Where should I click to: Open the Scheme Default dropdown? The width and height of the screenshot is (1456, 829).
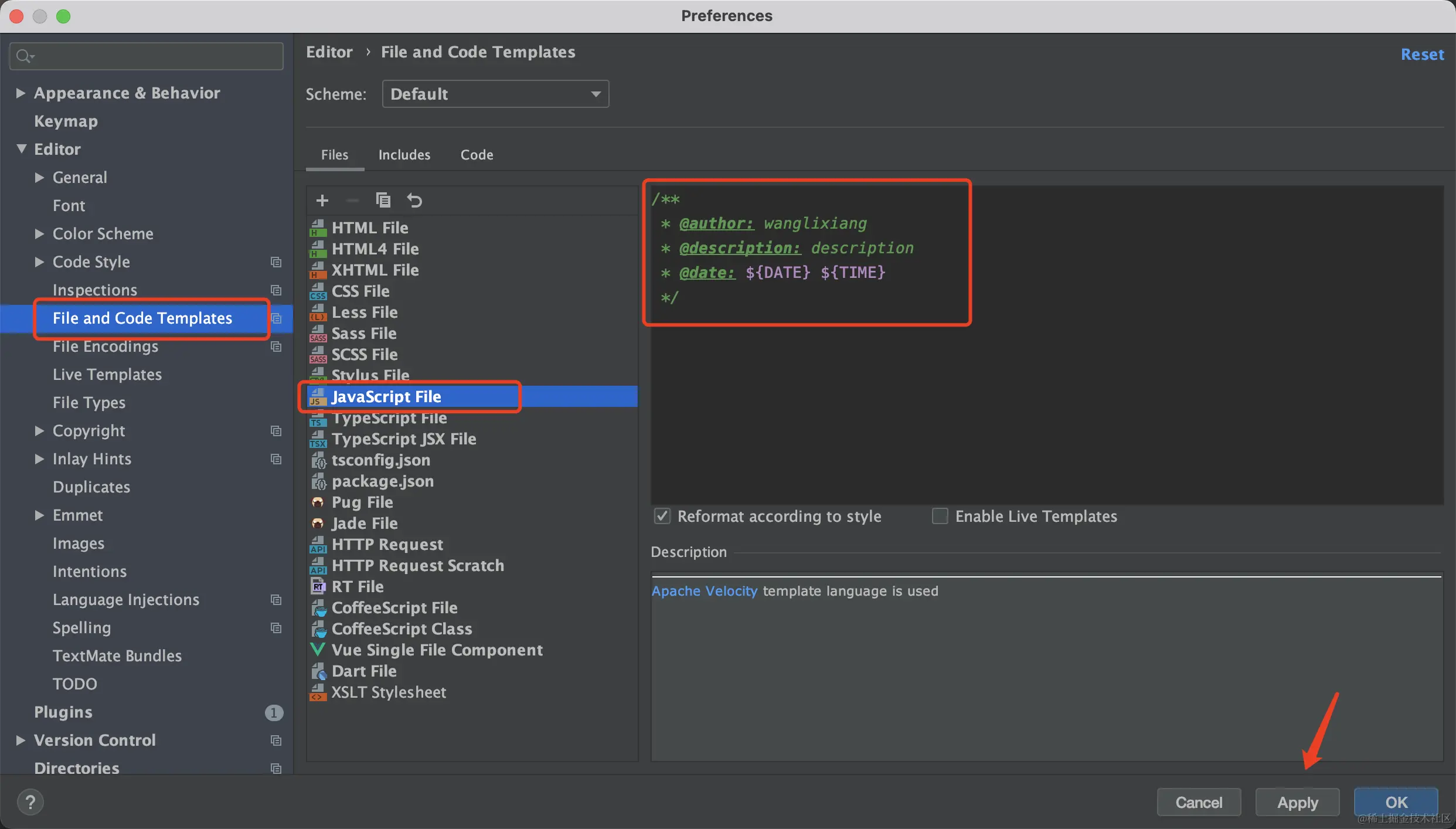(x=495, y=94)
